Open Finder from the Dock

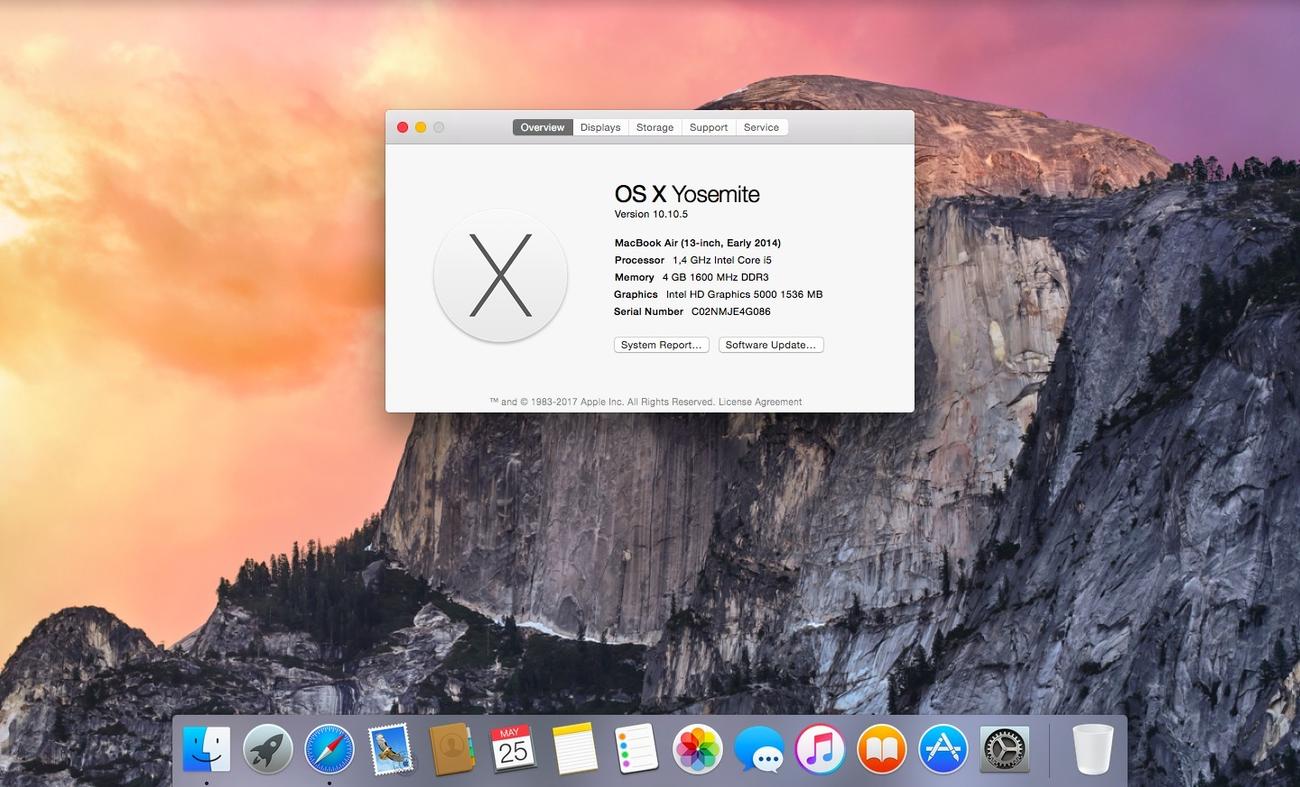206,749
